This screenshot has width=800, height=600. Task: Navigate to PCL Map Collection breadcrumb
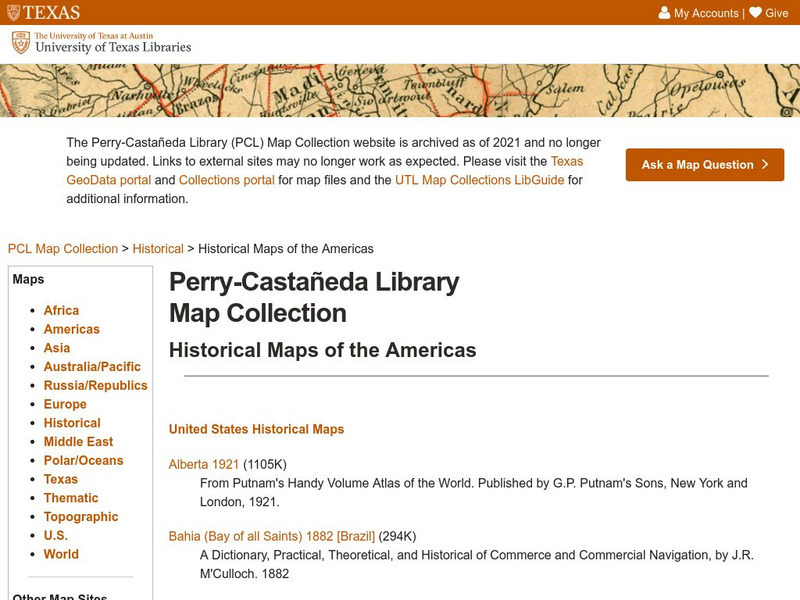click(x=62, y=248)
